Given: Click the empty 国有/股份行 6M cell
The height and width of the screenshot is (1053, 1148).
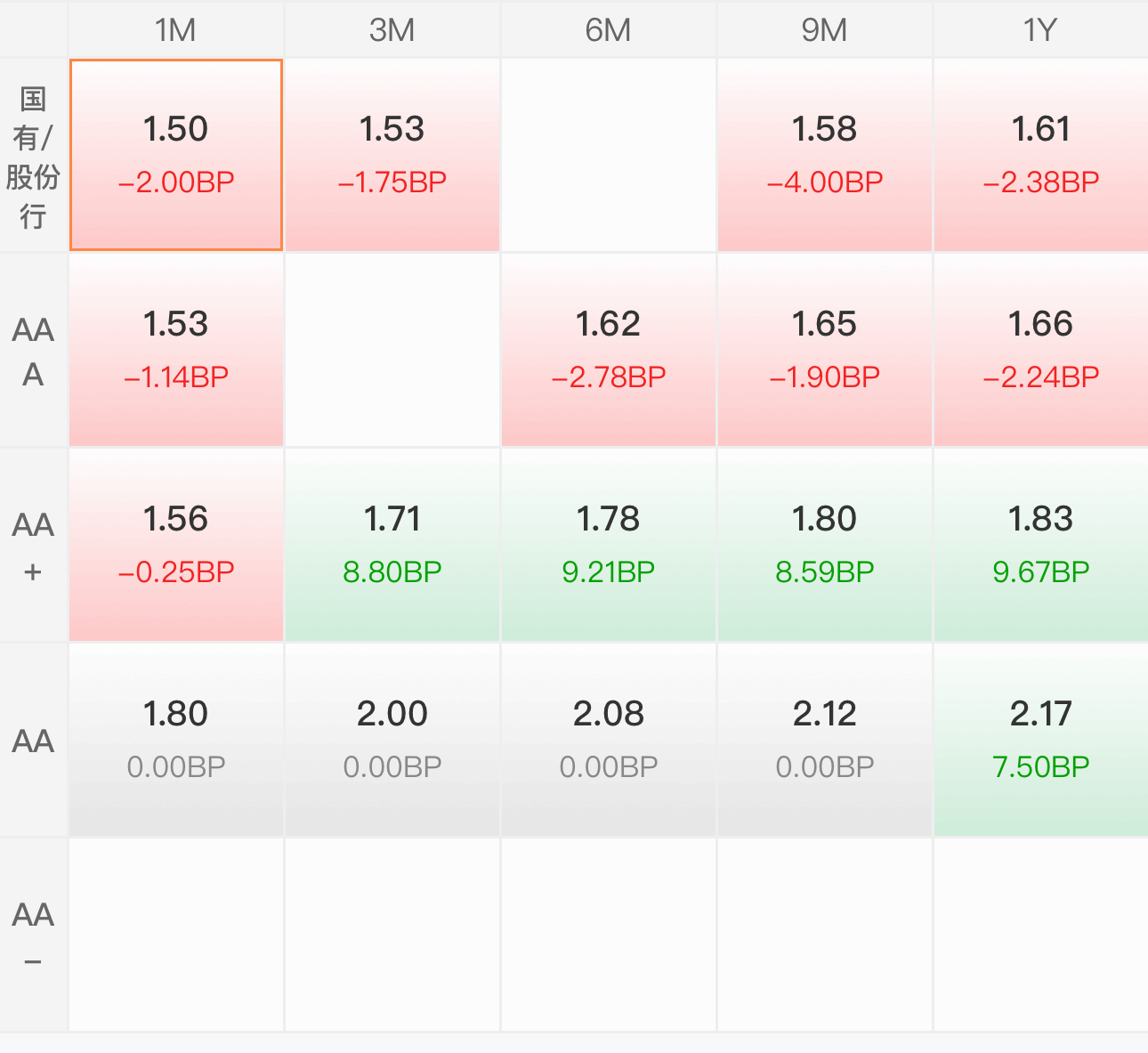Looking at the screenshot, I should 609,155.
